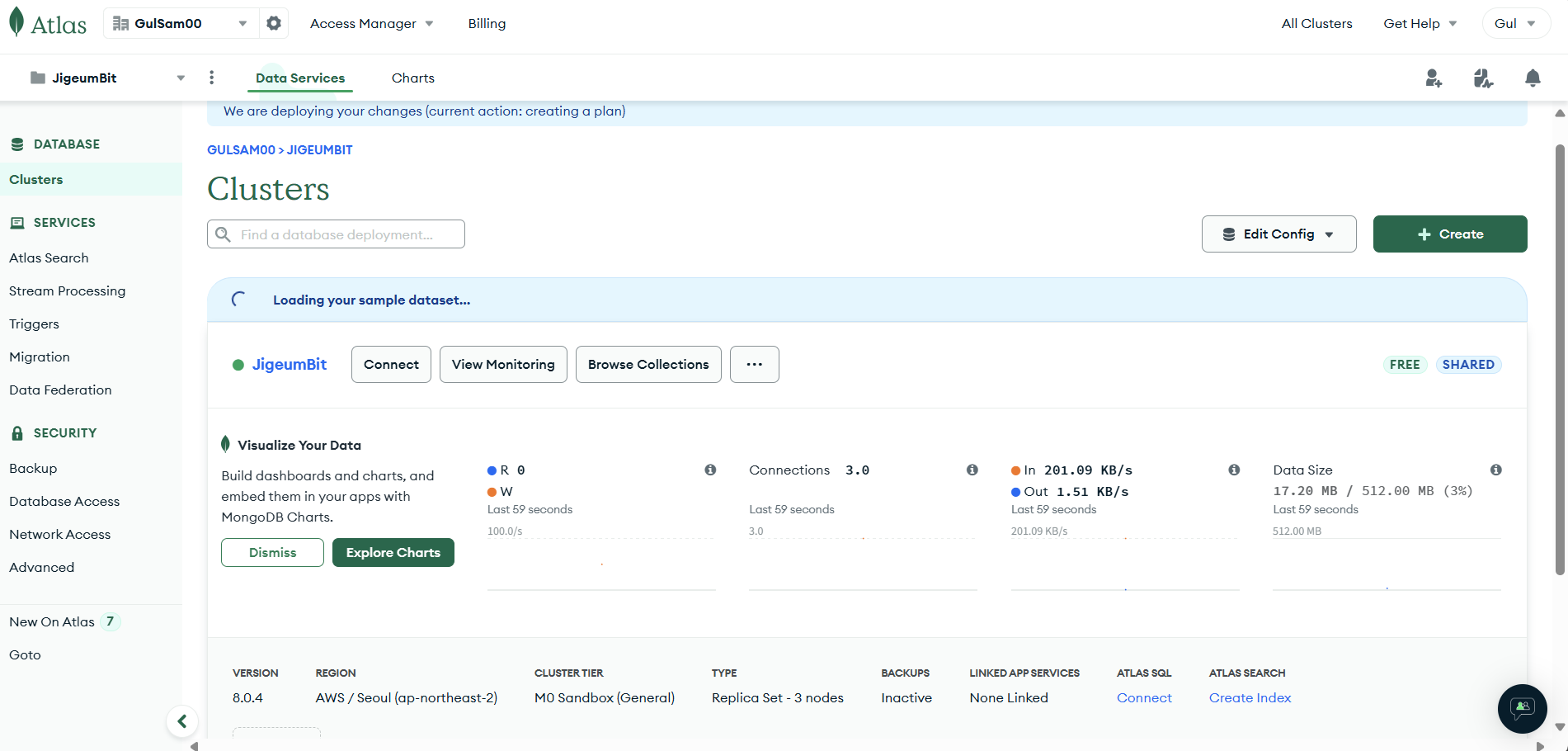Switch to the Charts tab

(x=413, y=78)
